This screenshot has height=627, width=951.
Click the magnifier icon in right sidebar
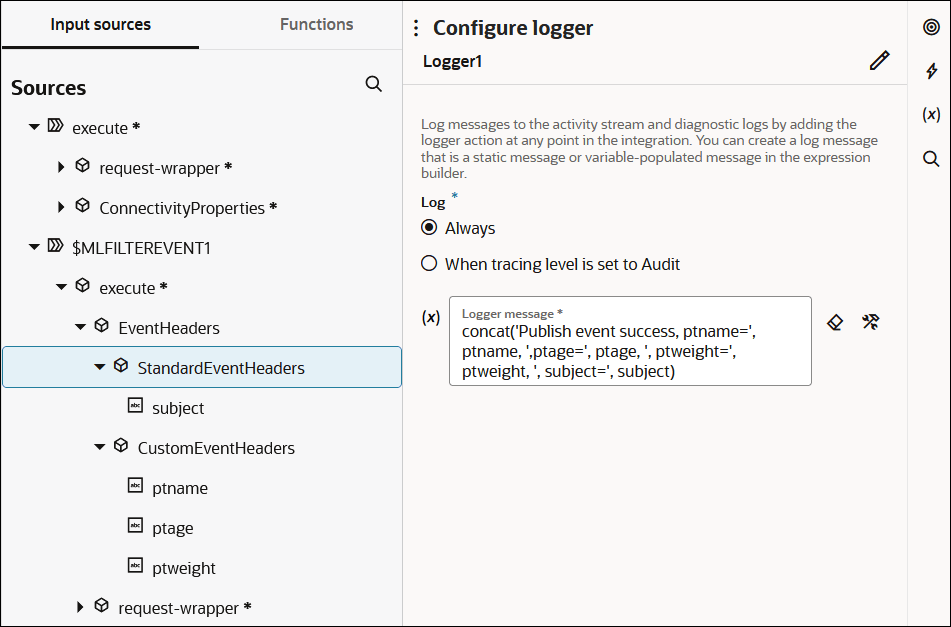(x=931, y=159)
